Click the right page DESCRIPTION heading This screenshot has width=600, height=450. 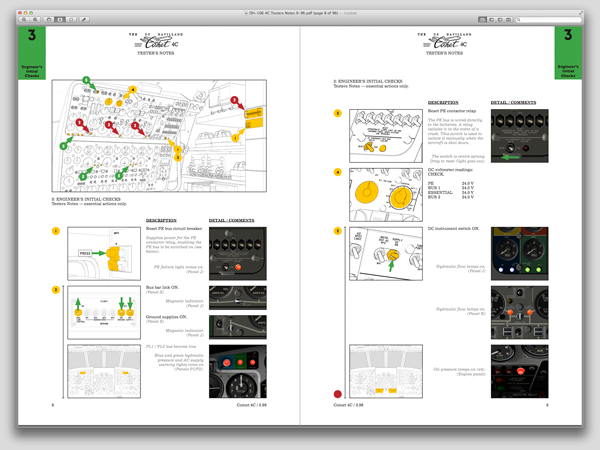(x=443, y=103)
